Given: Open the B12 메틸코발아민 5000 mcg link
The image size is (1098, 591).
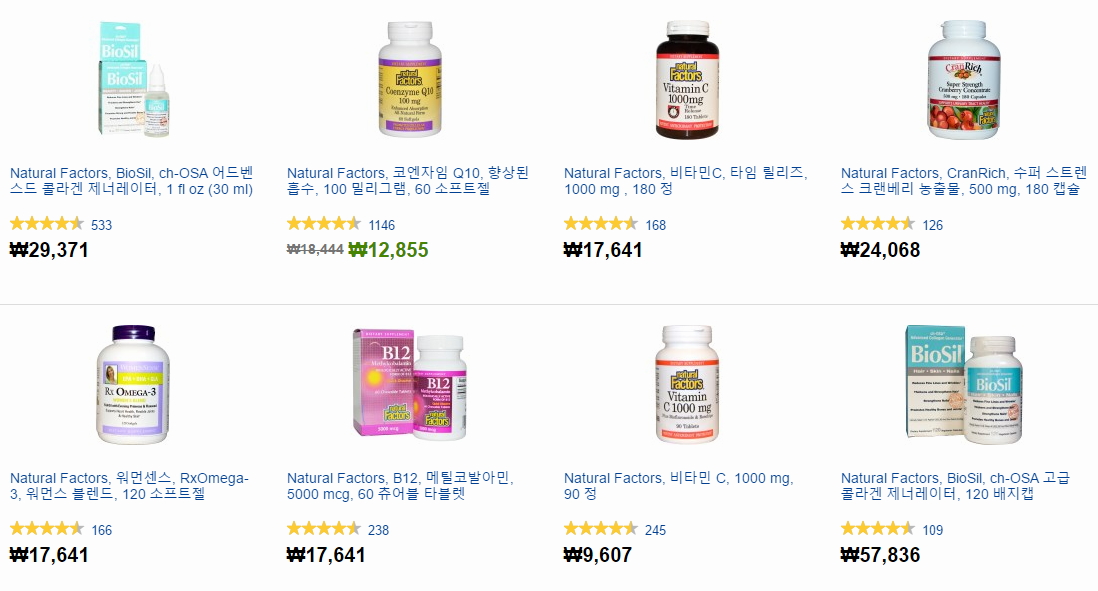Looking at the screenshot, I should (401, 486).
